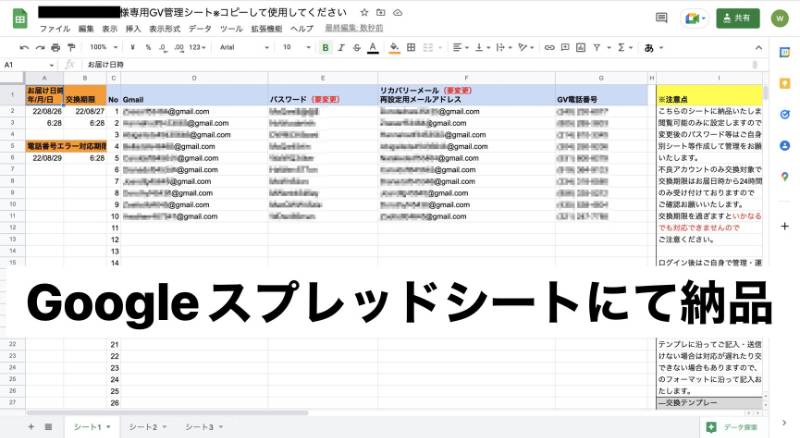Open the borders menu

(411, 47)
